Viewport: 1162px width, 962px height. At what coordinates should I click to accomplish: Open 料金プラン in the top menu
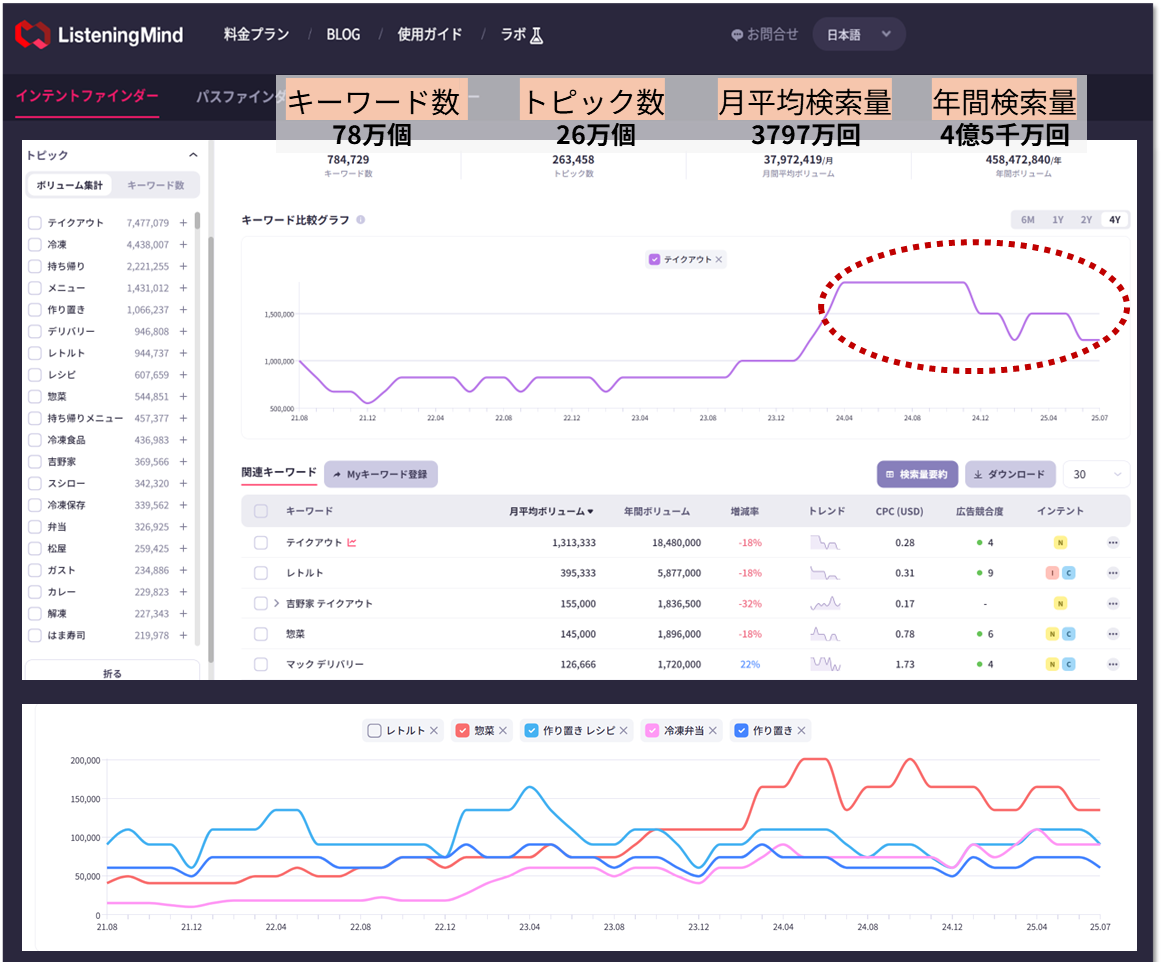coord(256,34)
